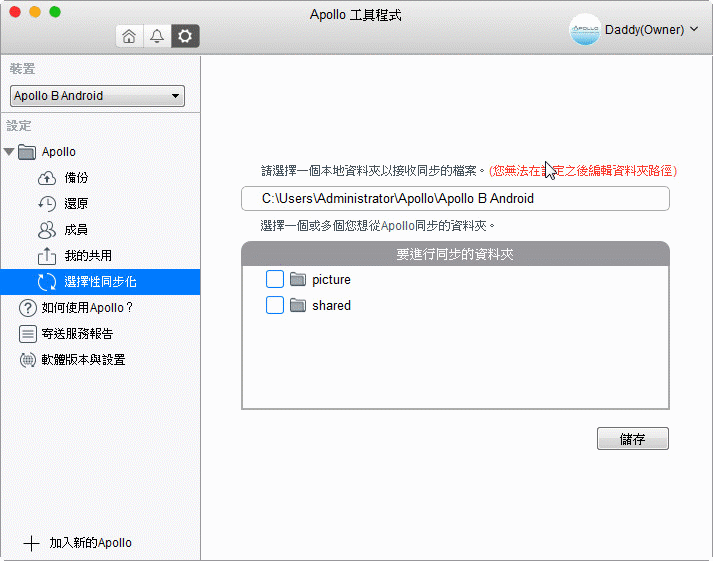
Task: Open the Home toolbar icon
Action: point(129,36)
